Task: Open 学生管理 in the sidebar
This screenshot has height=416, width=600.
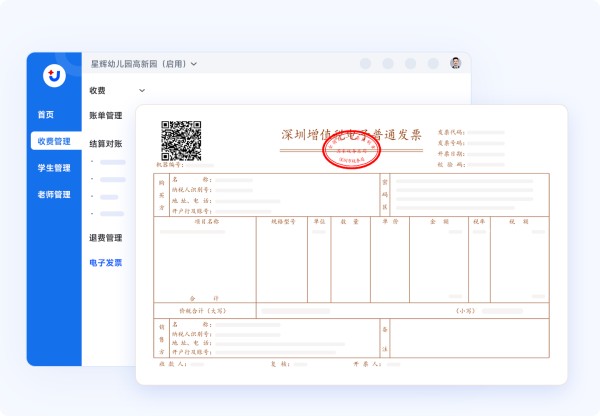Action: tap(54, 168)
